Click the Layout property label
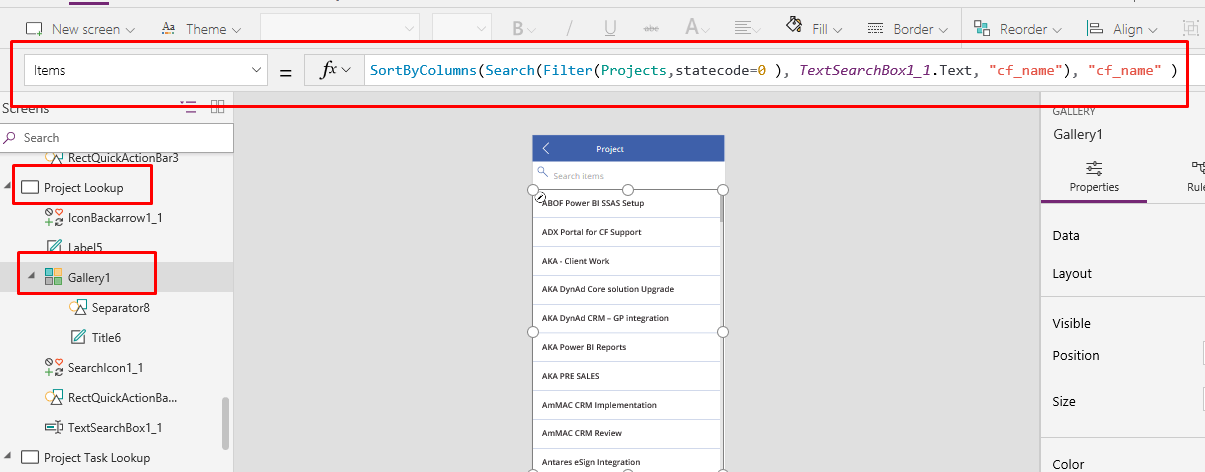Image resolution: width=1205 pixels, height=472 pixels. [1072, 274]
